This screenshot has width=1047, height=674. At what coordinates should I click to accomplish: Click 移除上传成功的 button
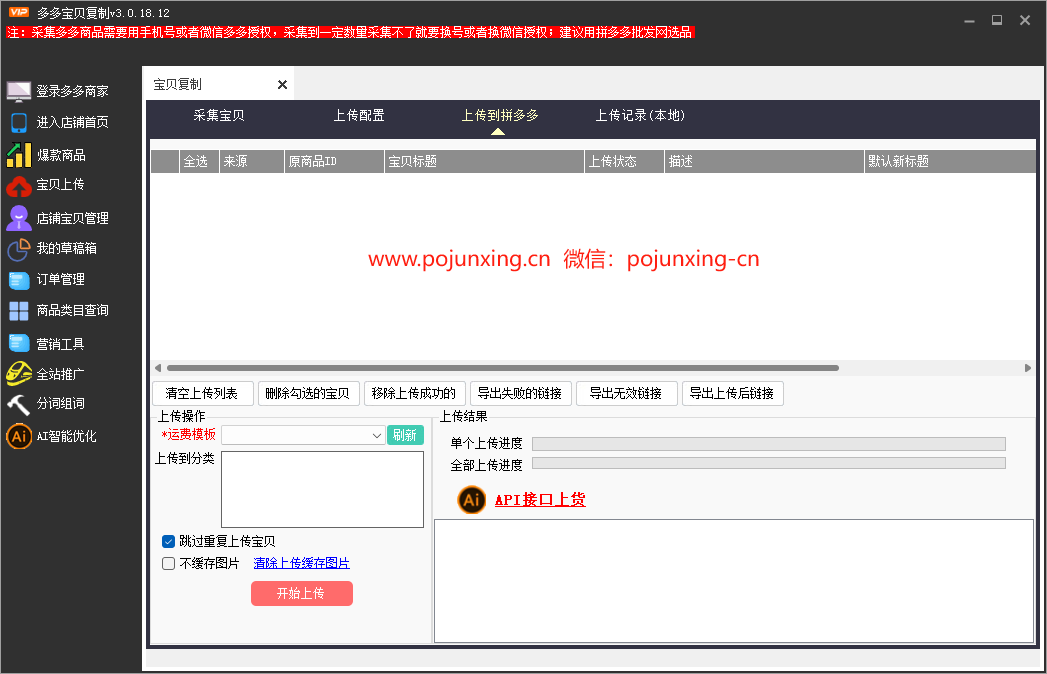[x=415, y=393]
